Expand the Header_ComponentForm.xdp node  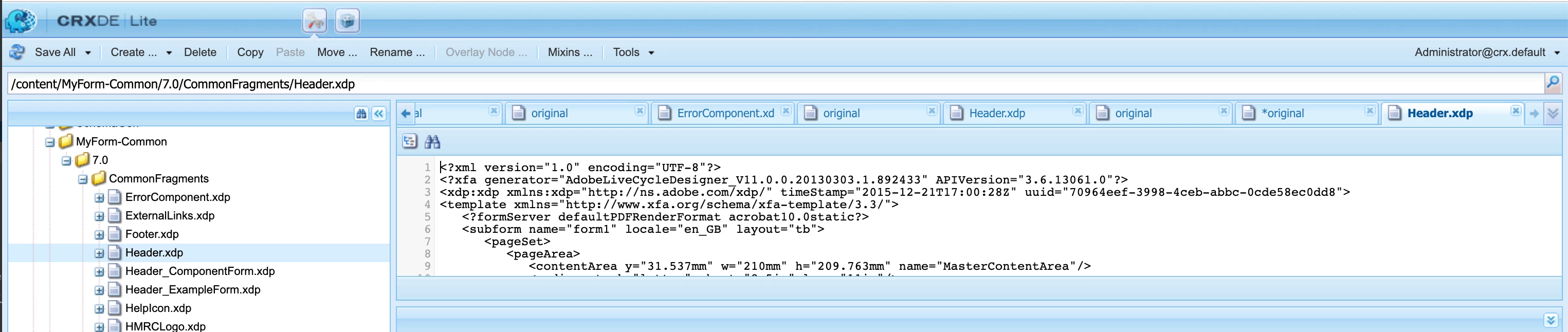(x=99, y=272)
